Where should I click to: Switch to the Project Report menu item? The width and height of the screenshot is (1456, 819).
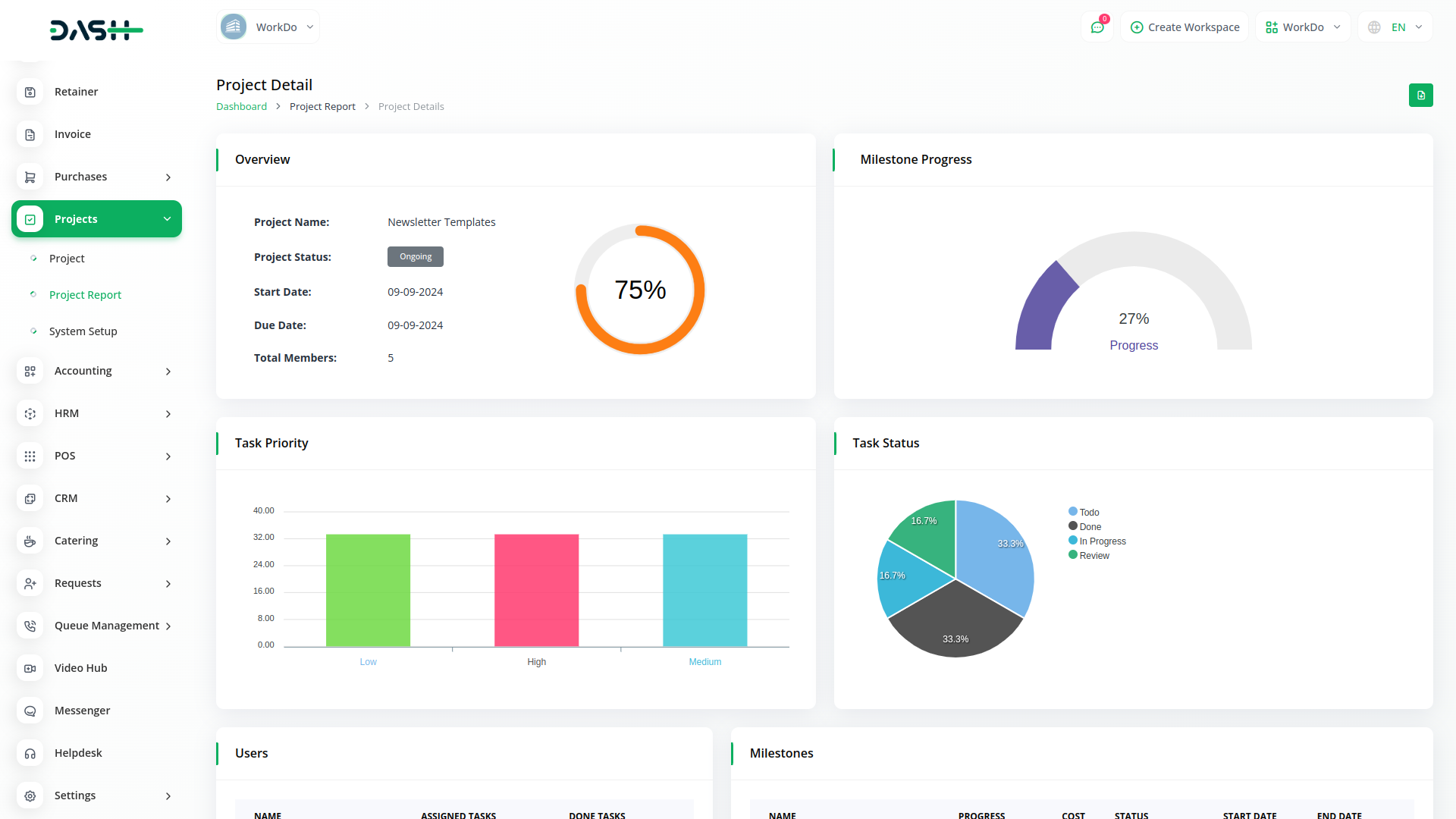tap(85, 294)
